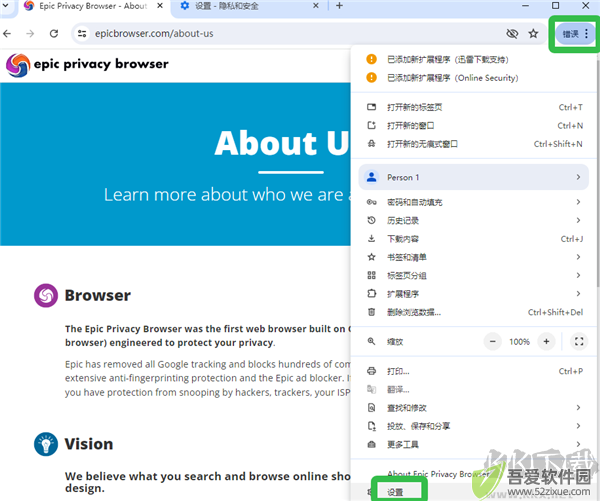Click the 100% zoom level value
Image resolution: width=600 pixels, height=501 pixels.
coord(519,341)
